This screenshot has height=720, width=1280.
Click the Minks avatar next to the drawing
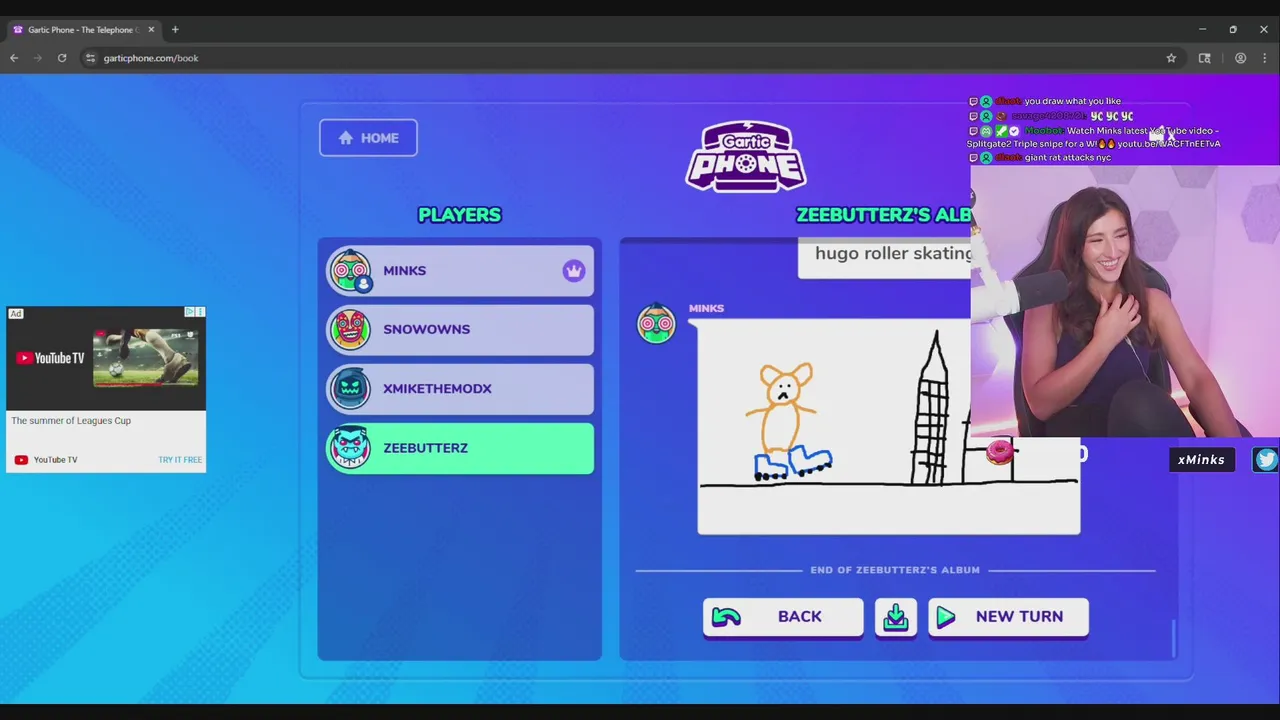[x=657, y=323]
